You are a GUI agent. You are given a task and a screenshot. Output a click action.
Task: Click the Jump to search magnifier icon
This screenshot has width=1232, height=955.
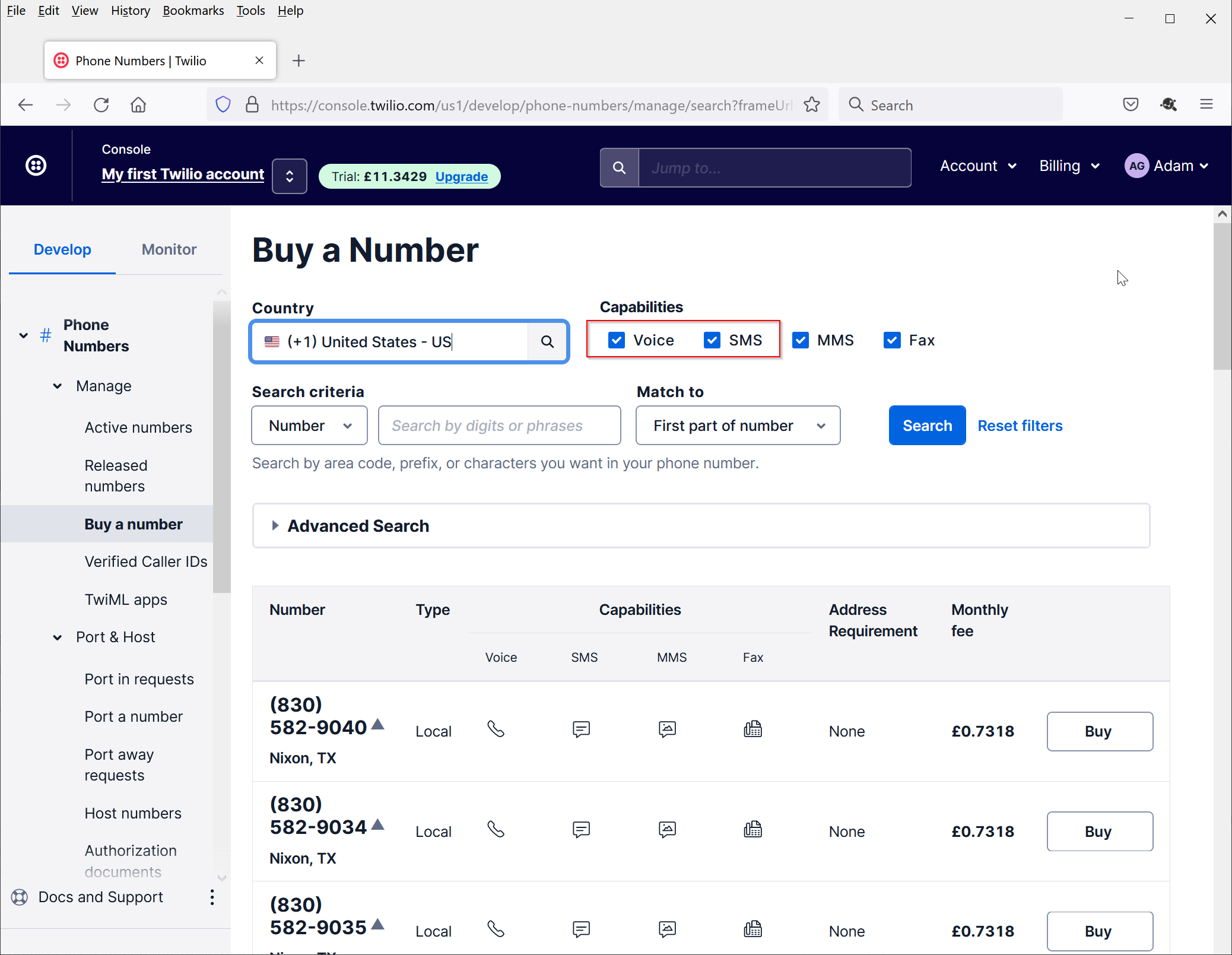(619, 168)
